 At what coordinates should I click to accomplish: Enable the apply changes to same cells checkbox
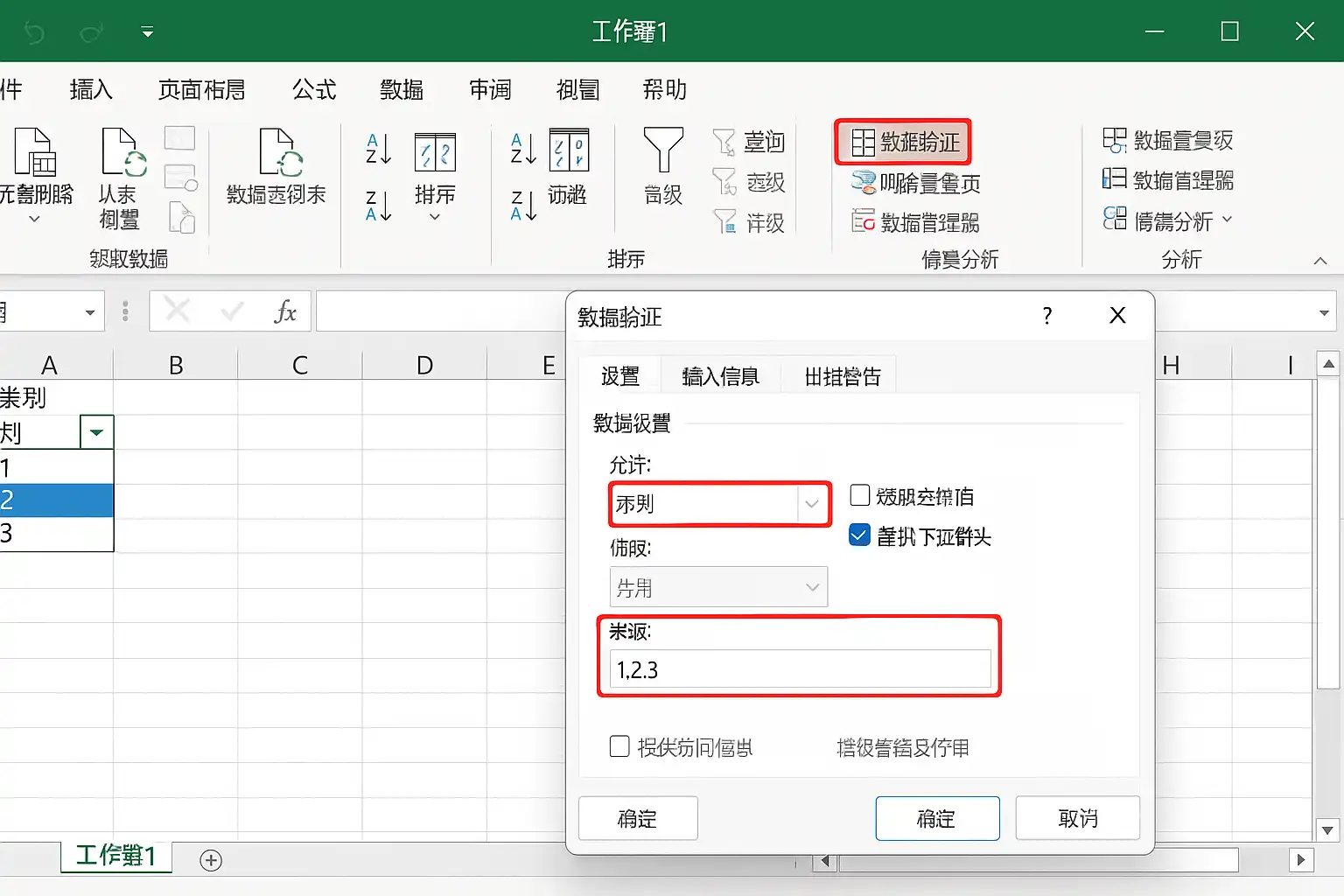619,746
